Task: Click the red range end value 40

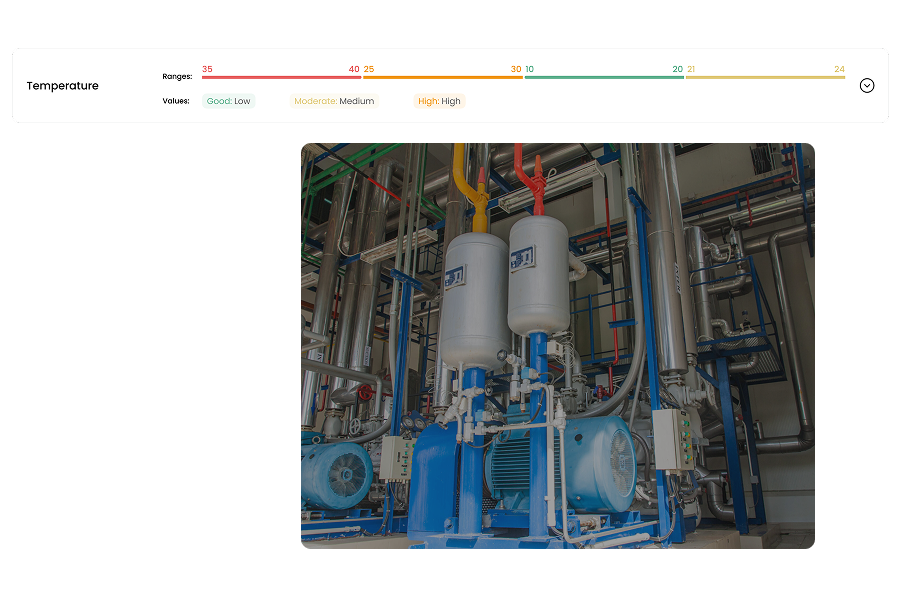Action: pyautogui.click(x=354, y=69)
